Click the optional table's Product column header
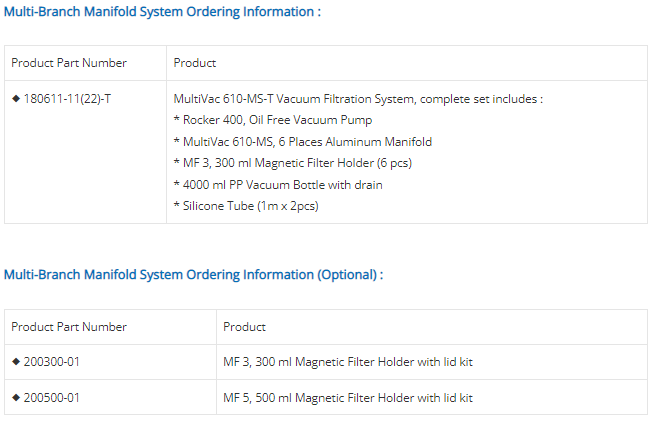Screen dimensions: 655x422 click(245, 327)
